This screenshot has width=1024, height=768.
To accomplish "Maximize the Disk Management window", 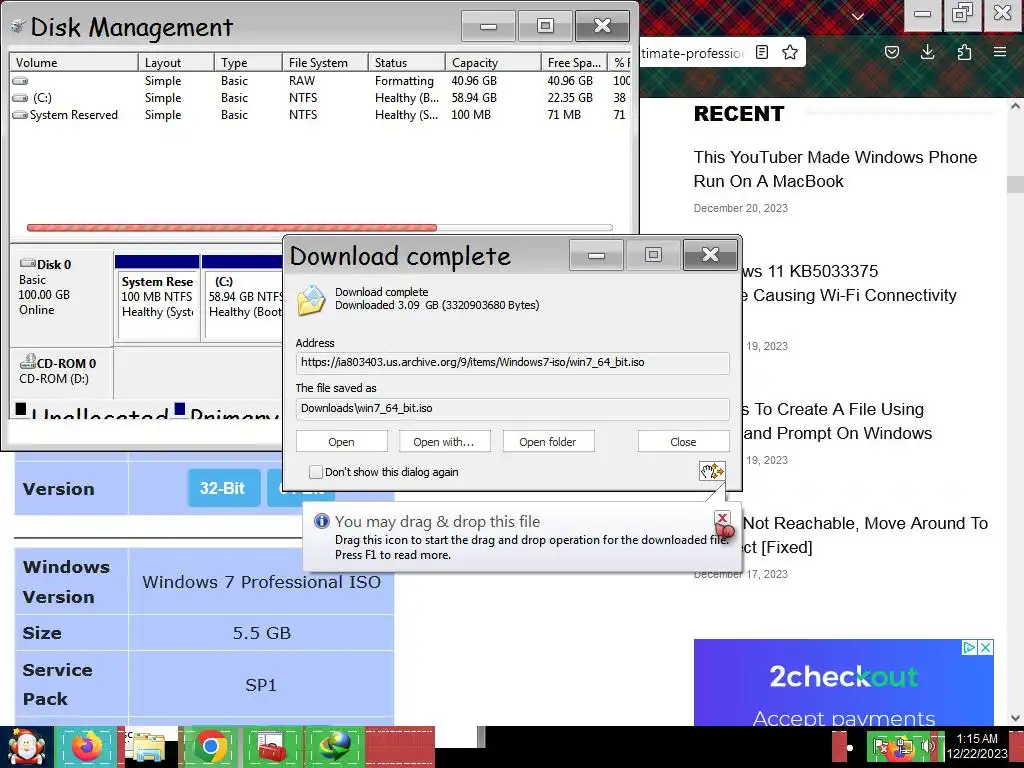I will (x=545, y=26).
